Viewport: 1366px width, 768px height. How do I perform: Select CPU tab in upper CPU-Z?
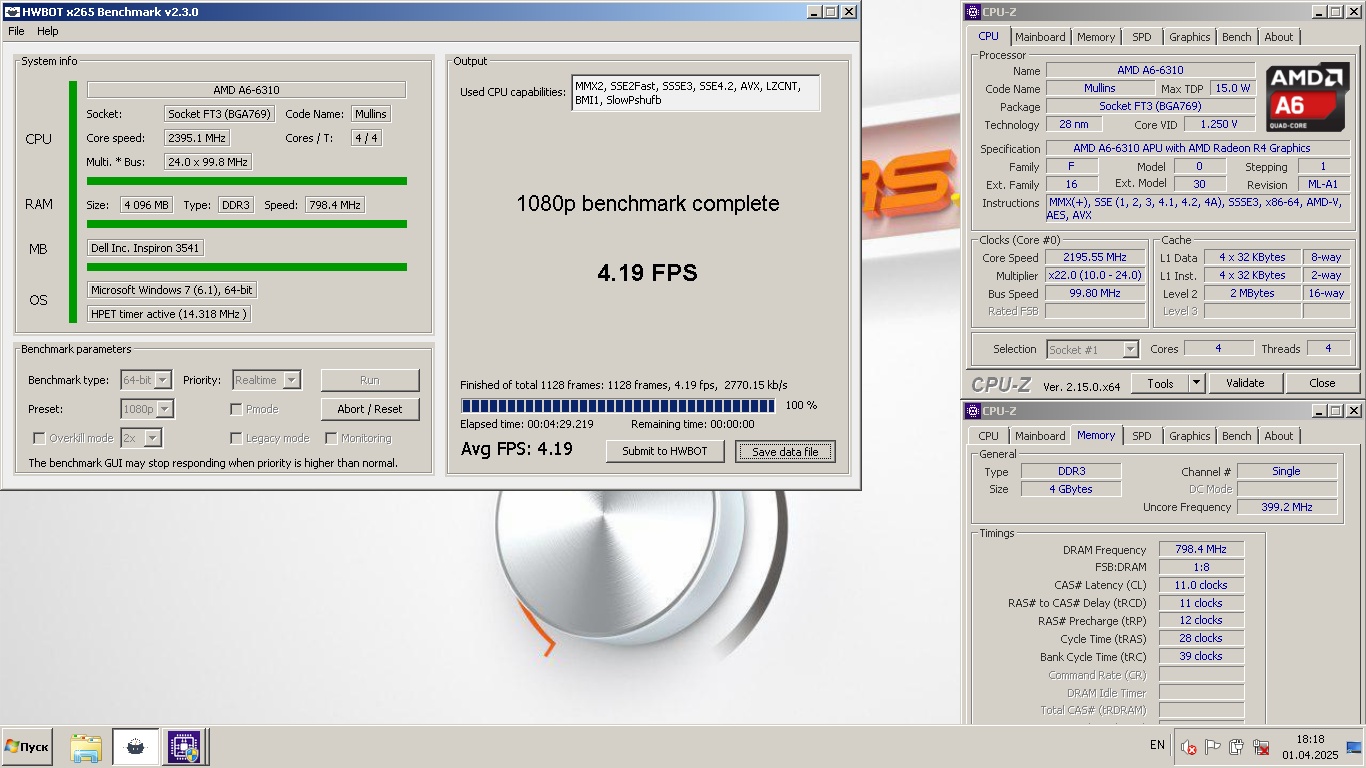988,36
